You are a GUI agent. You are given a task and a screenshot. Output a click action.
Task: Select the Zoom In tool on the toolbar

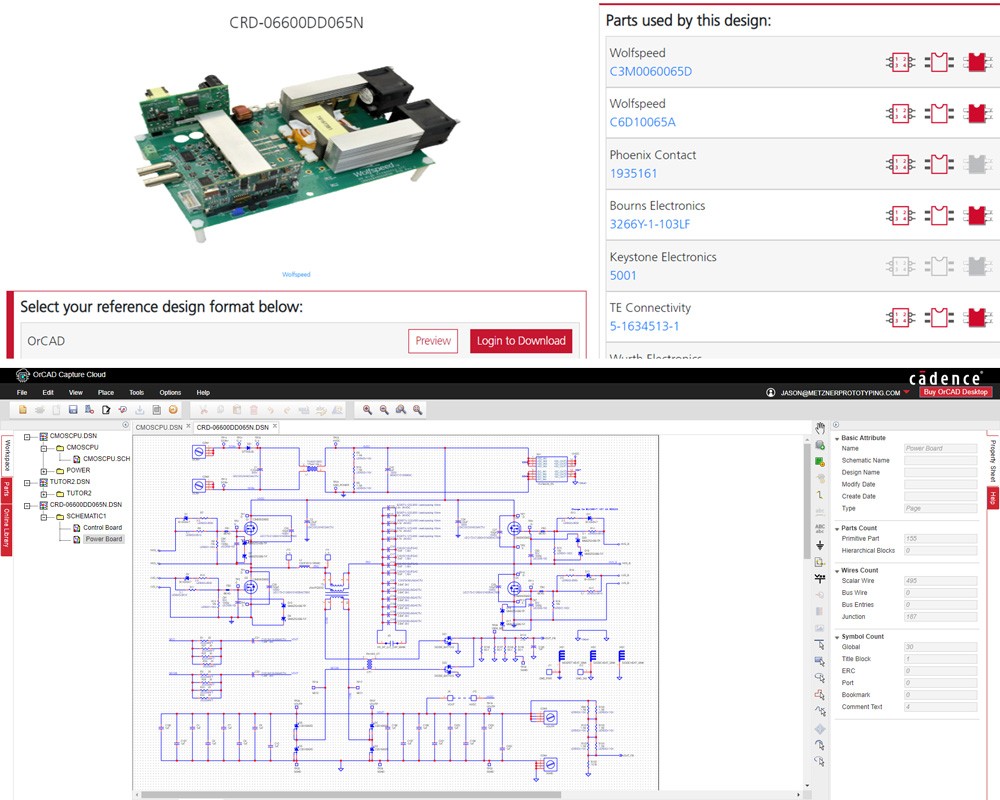click(368, 409)
